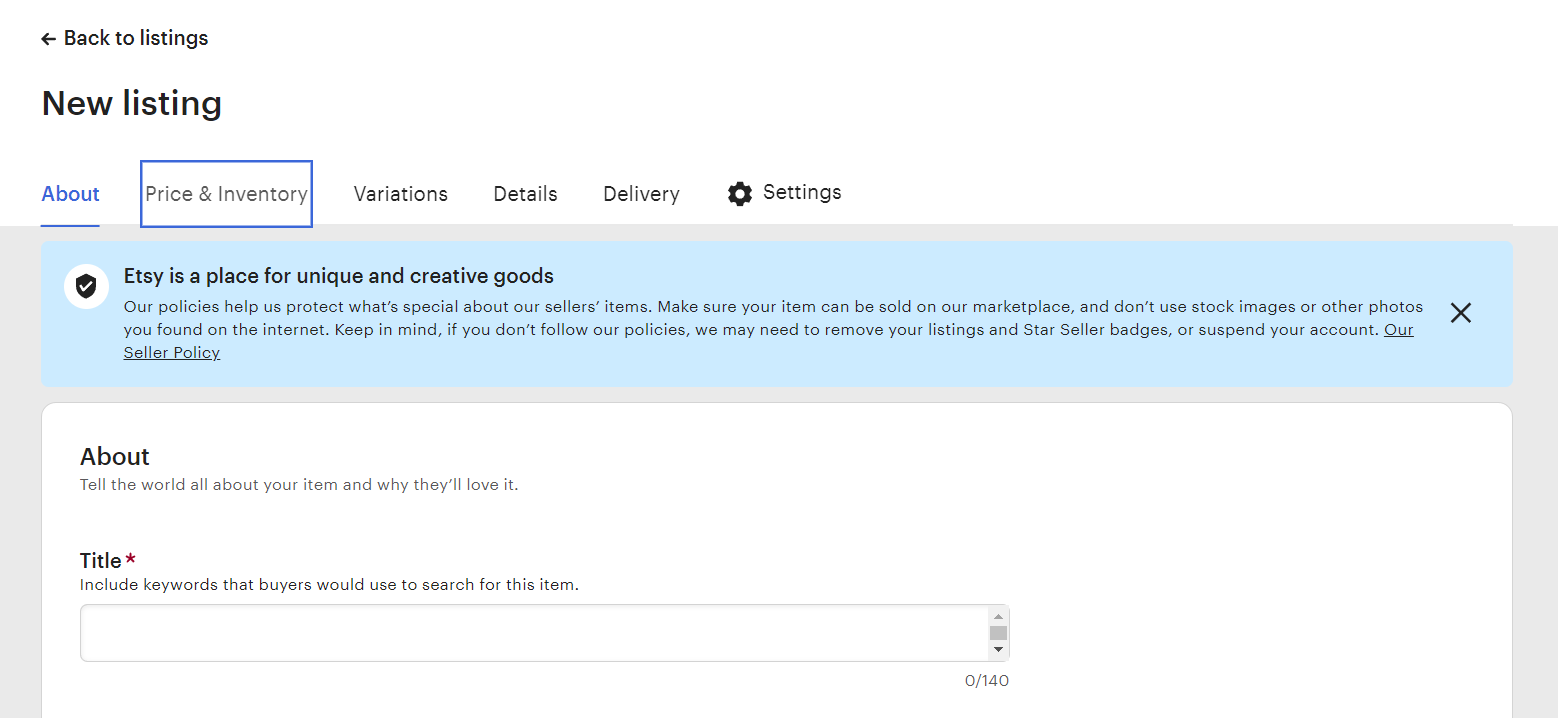
Task: Click the New listing page heading
Action: (131, 103)
